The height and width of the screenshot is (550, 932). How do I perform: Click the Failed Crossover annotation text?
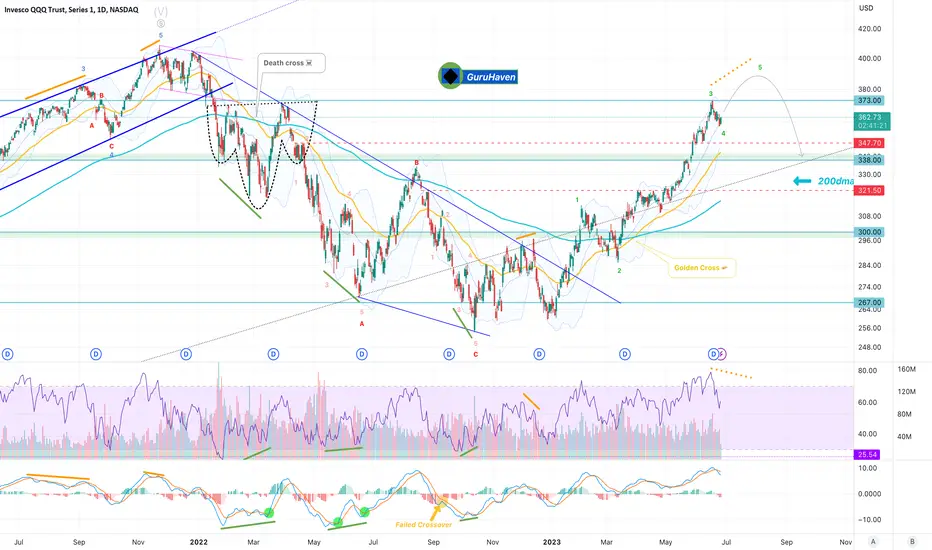[424, 525]
